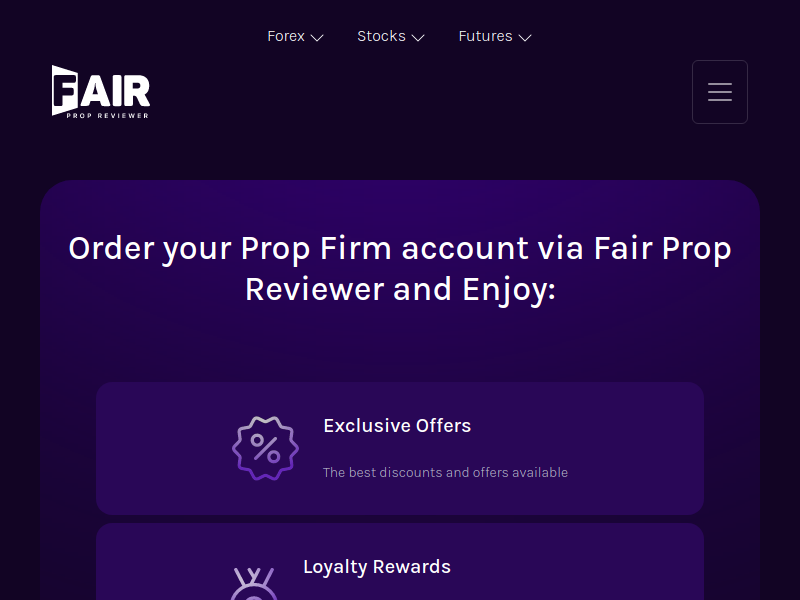The height and width of the screenshot is (600, 800).
Task: Click the 'PROP REVIEWER' text under logo
Action: [107, 116]
